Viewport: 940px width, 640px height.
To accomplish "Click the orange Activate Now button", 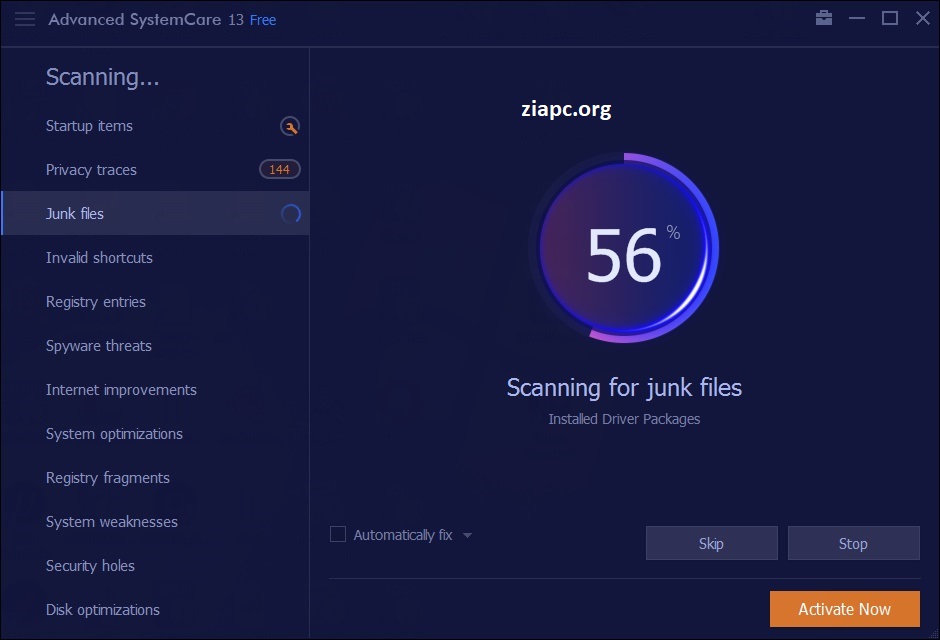I will click(844, 609).
